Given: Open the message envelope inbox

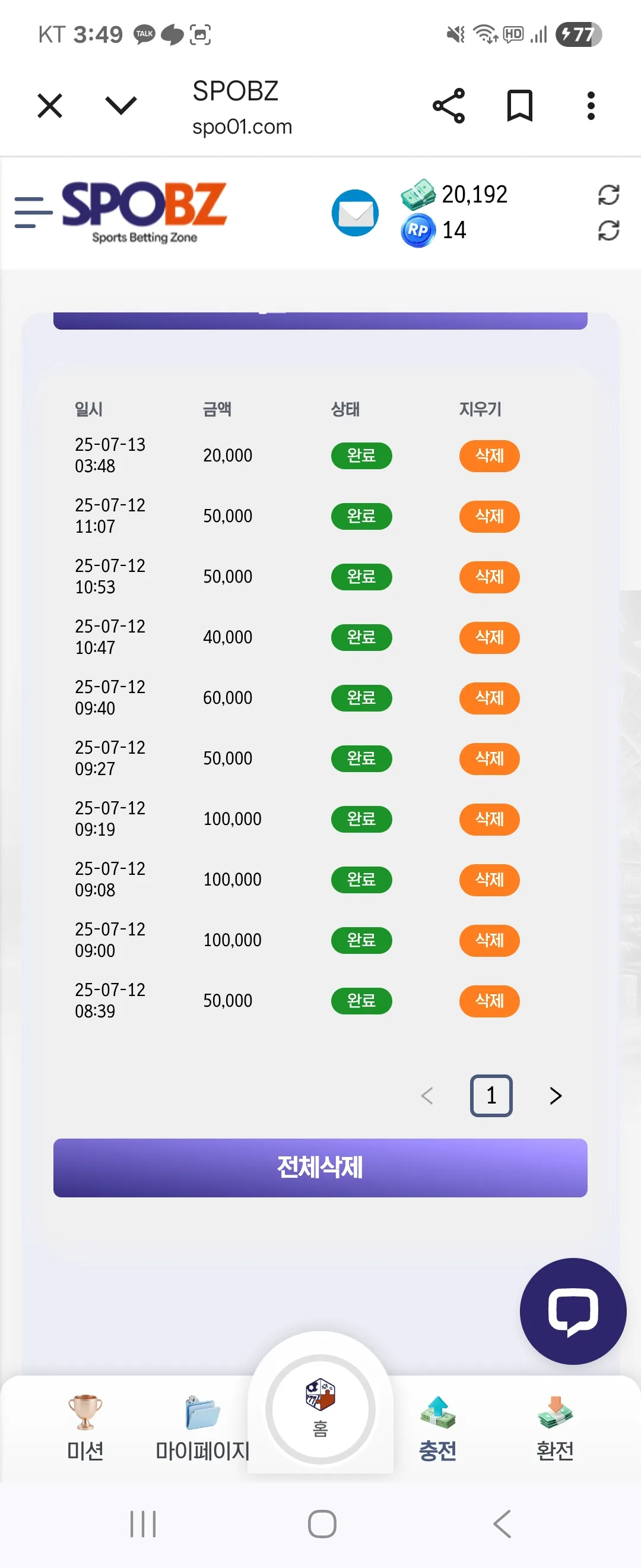Looking at the screenshot, I should 355,213.
